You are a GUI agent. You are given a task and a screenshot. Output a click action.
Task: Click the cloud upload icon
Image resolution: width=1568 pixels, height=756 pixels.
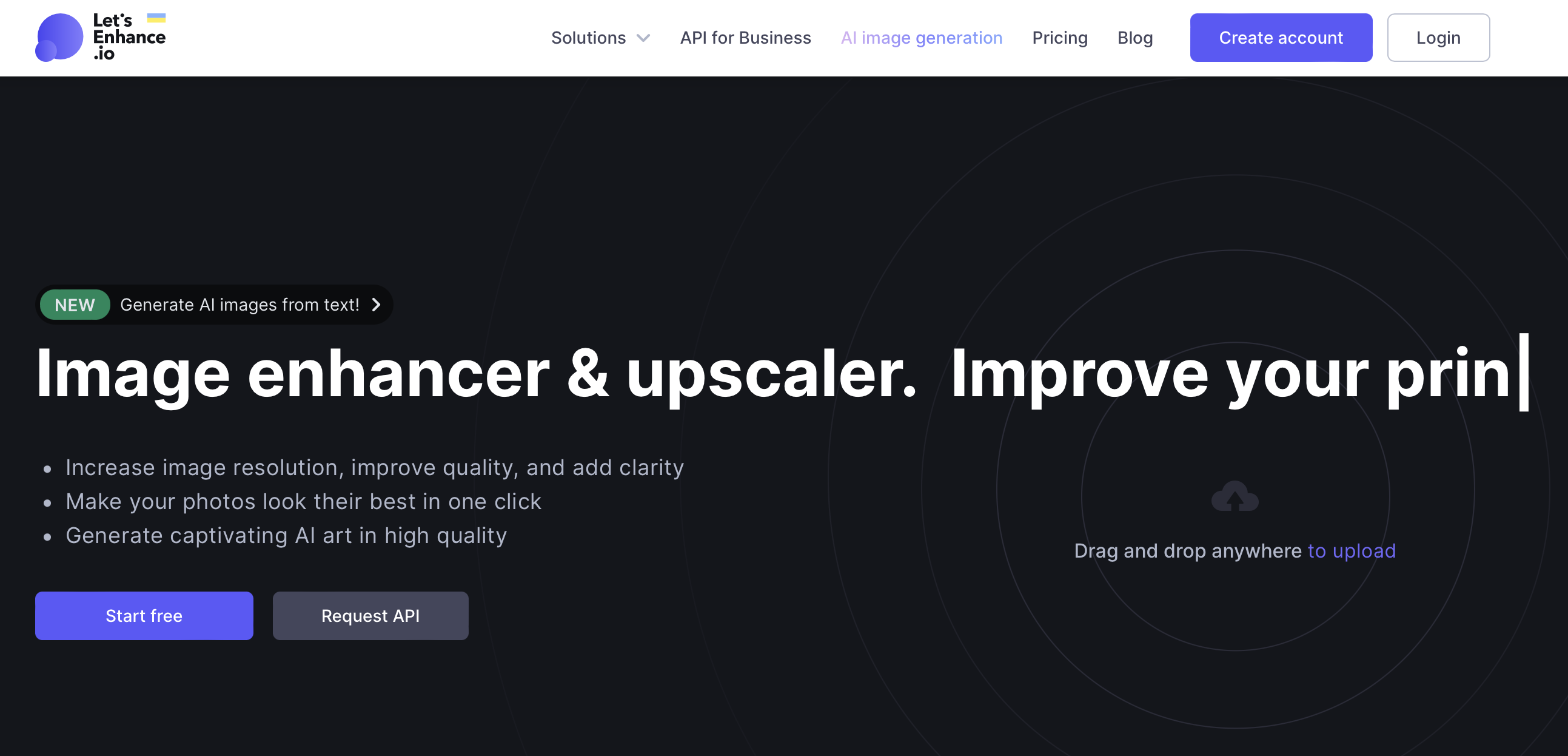pos(1235,496)
